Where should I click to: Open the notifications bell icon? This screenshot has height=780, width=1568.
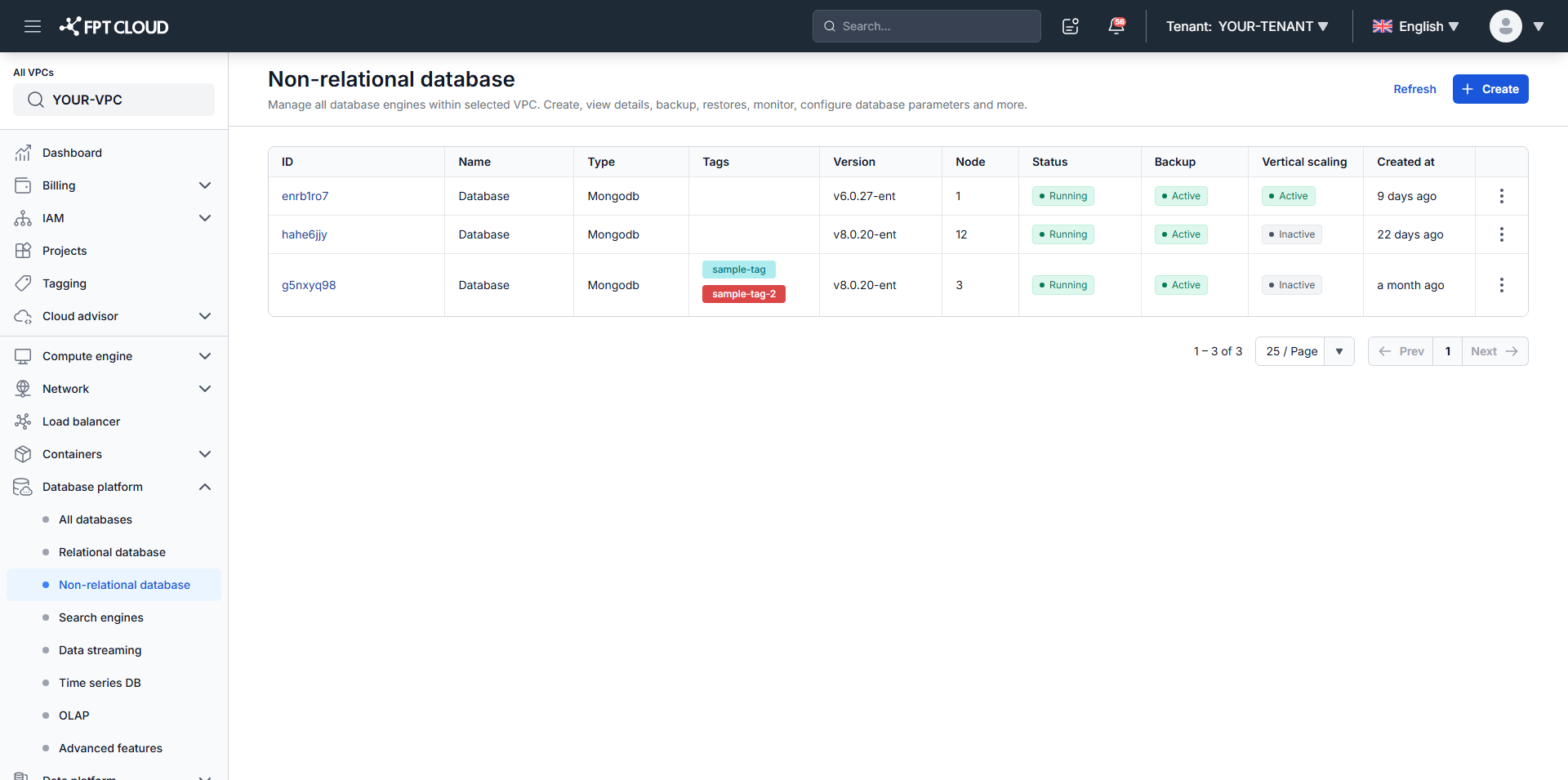point(1116,26)
